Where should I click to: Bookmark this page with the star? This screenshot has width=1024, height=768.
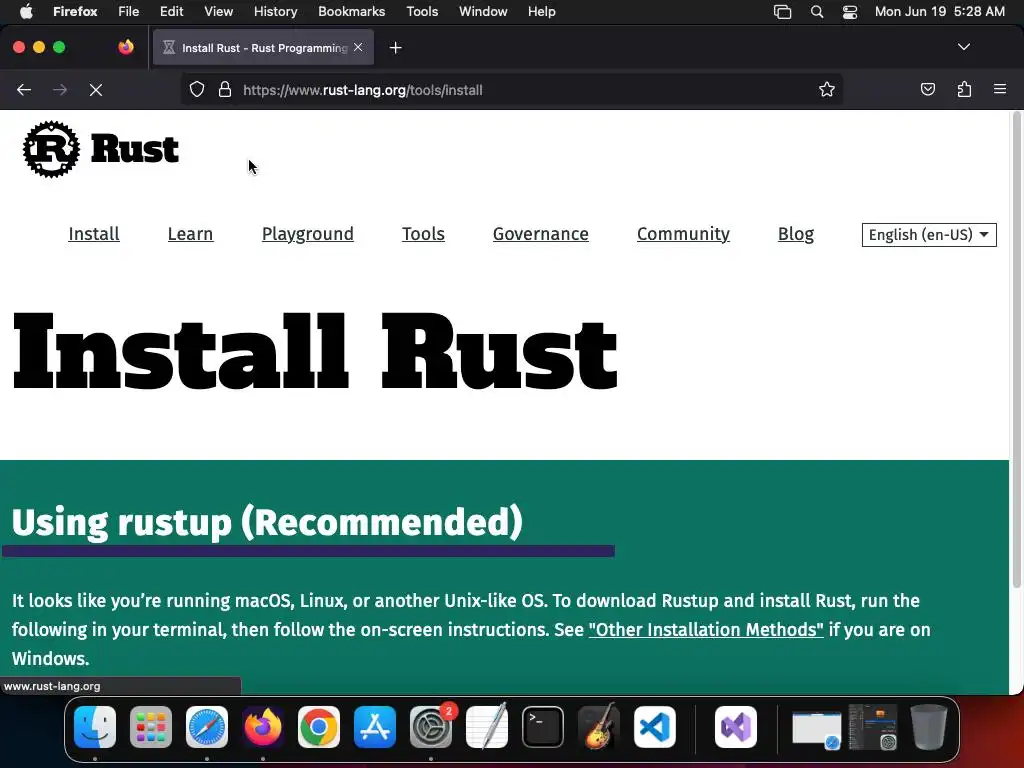tap(827, 89)
